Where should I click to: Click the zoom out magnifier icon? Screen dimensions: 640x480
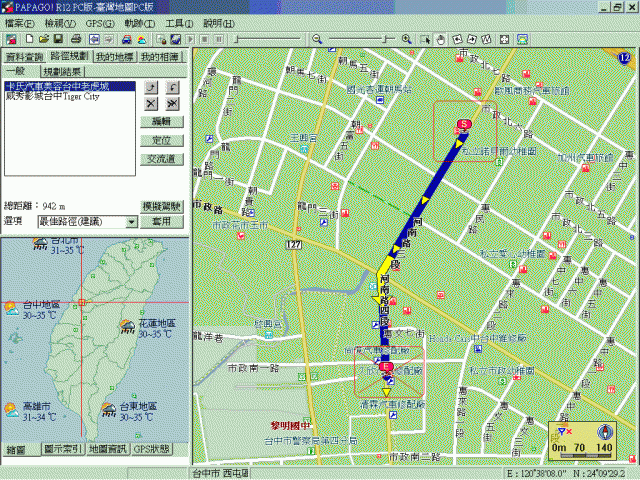[317, 39]
